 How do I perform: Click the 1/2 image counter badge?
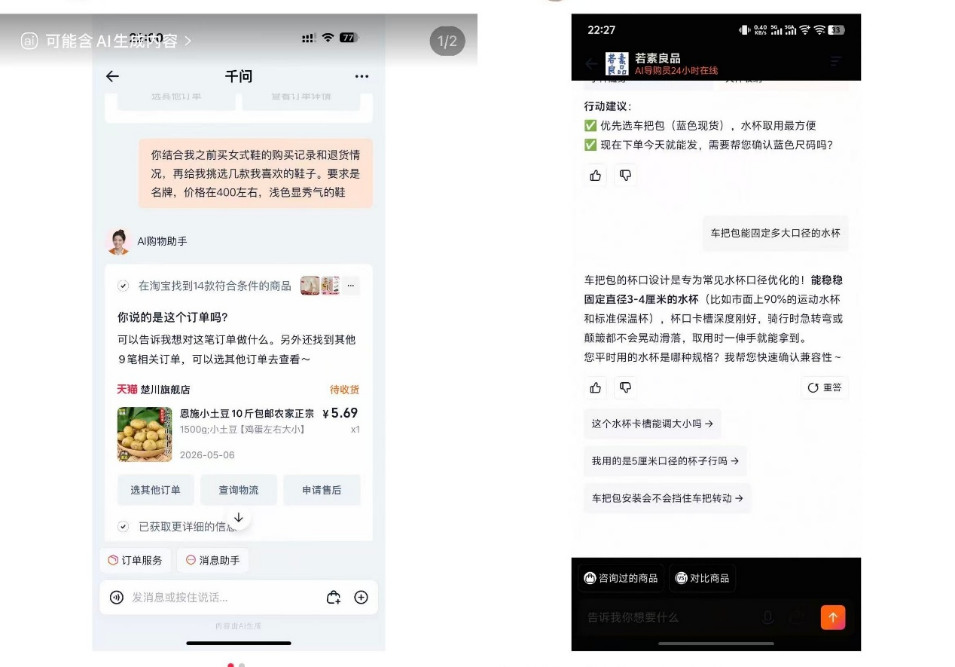(x=447, y=41)
